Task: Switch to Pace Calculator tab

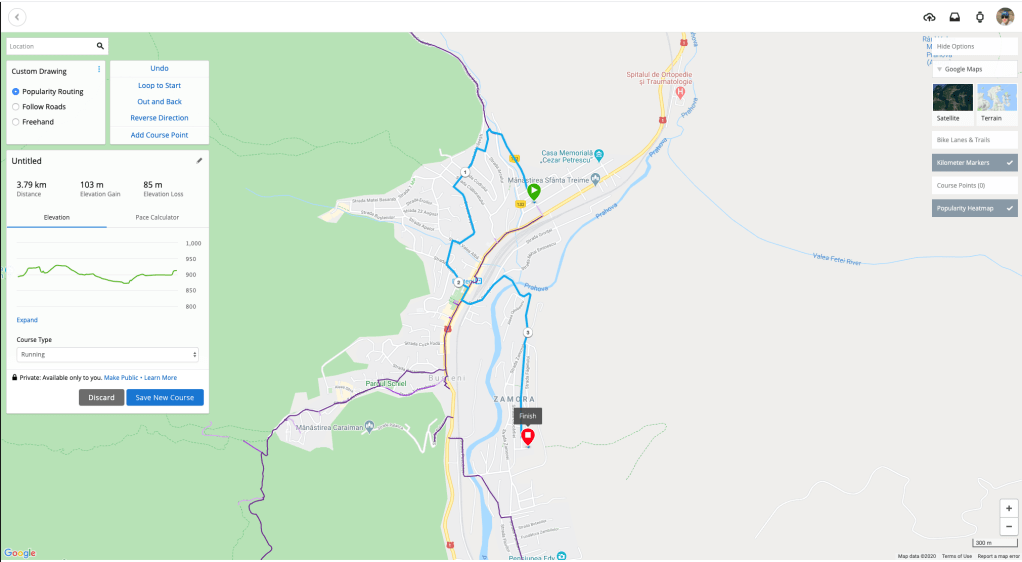Action: click(157, 217)
